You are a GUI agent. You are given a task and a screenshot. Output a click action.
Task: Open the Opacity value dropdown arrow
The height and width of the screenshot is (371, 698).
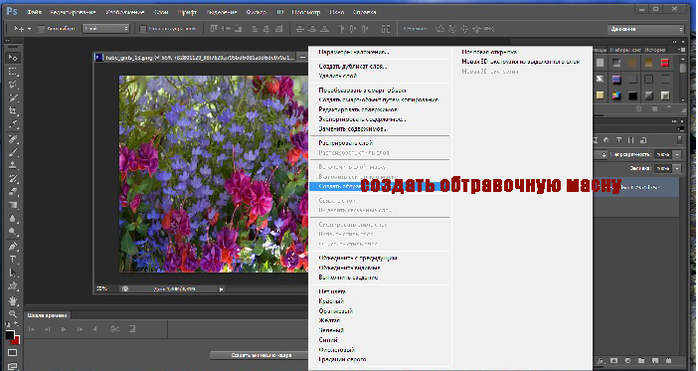(x=677, y=155)
